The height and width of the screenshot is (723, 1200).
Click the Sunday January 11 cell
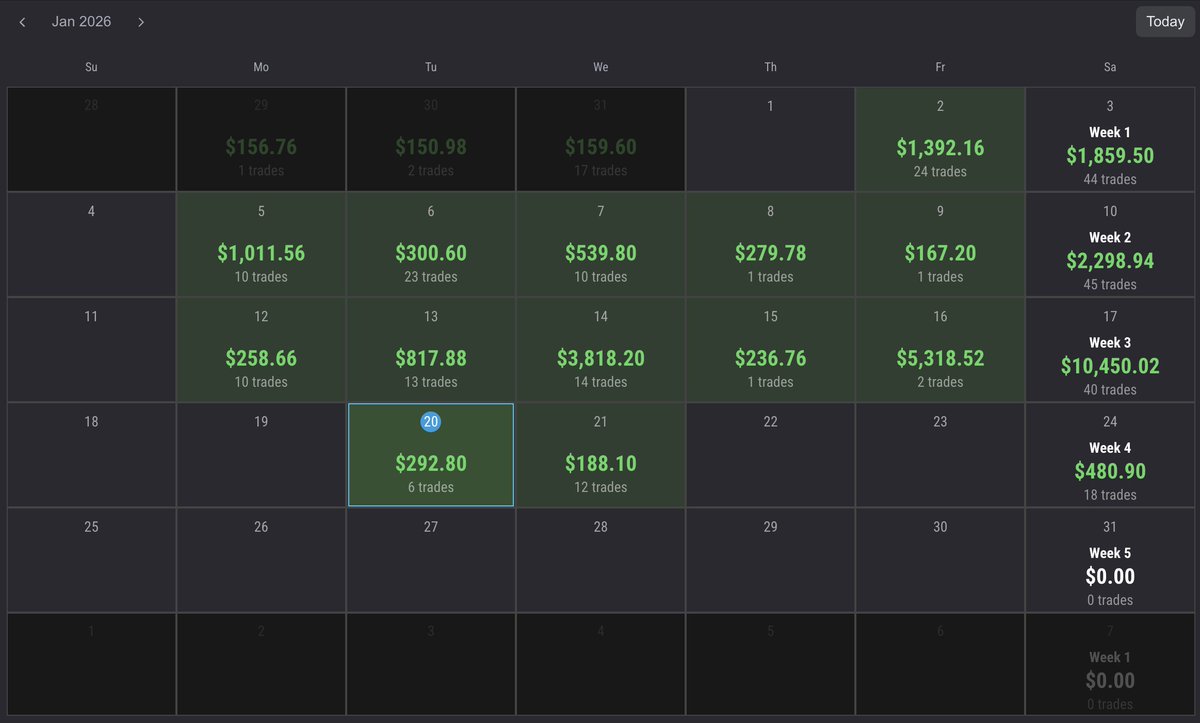pos(92,350)
